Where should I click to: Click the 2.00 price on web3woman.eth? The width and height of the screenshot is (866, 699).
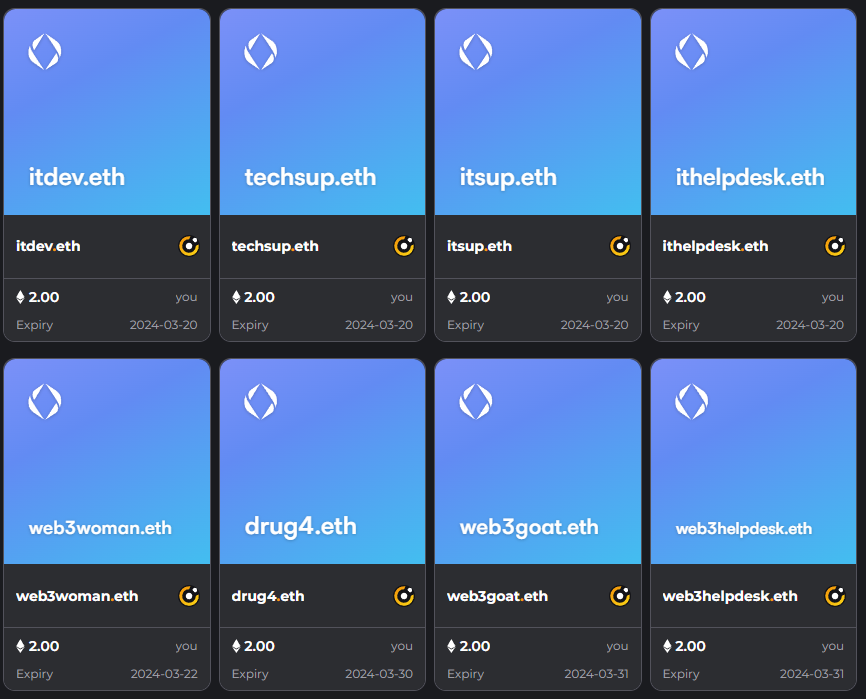tap(45, 646)
